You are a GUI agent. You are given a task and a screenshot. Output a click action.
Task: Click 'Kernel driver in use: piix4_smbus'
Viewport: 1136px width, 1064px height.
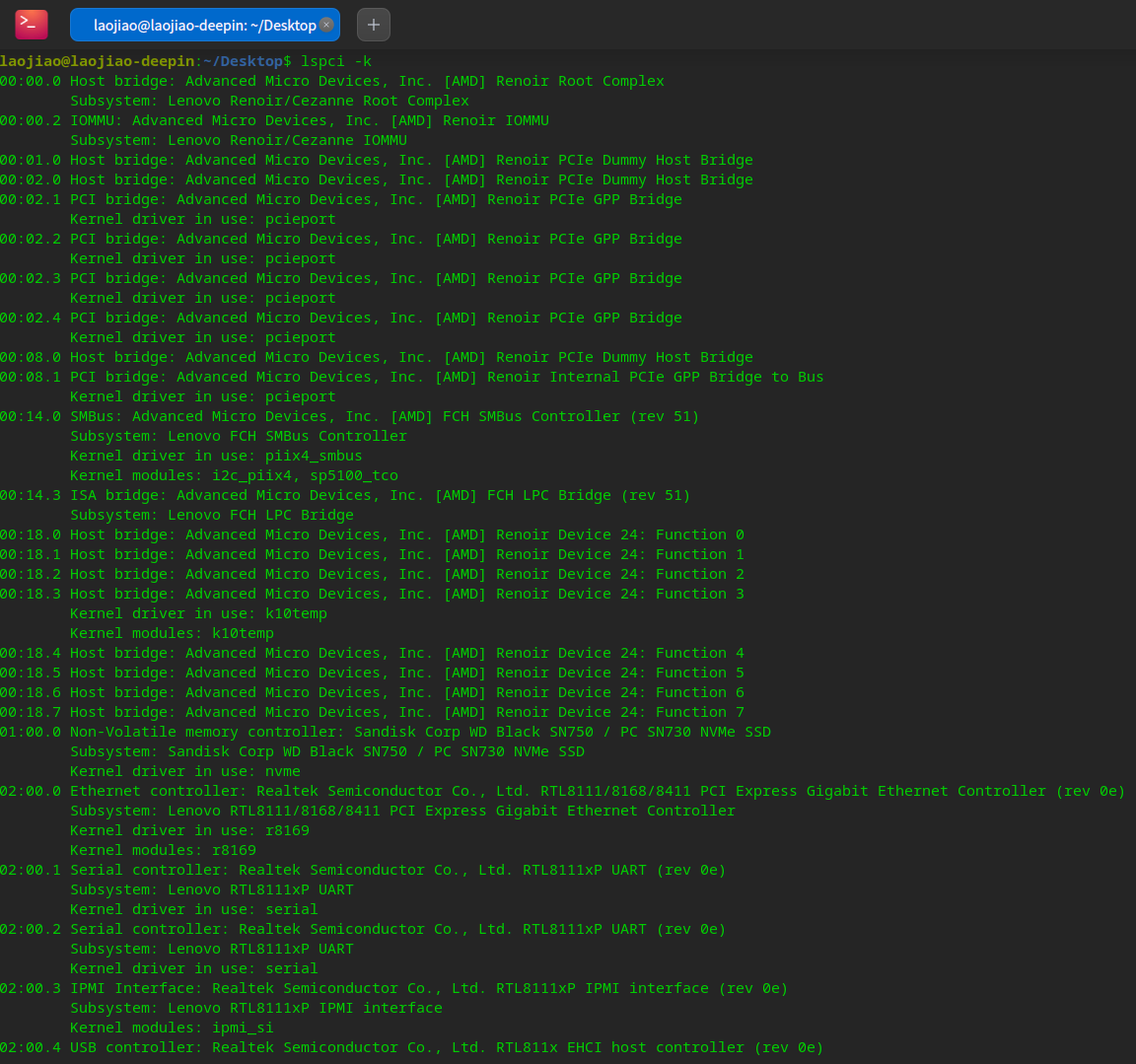pyautogui.click(x=216, y=456)
